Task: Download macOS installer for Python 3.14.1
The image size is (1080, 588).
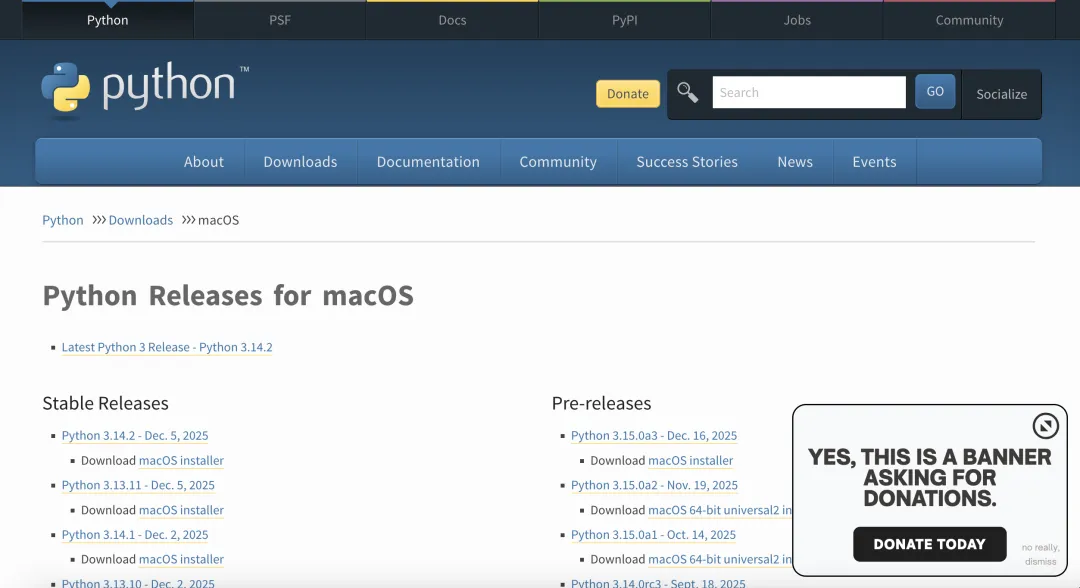Action: (181, 560)
